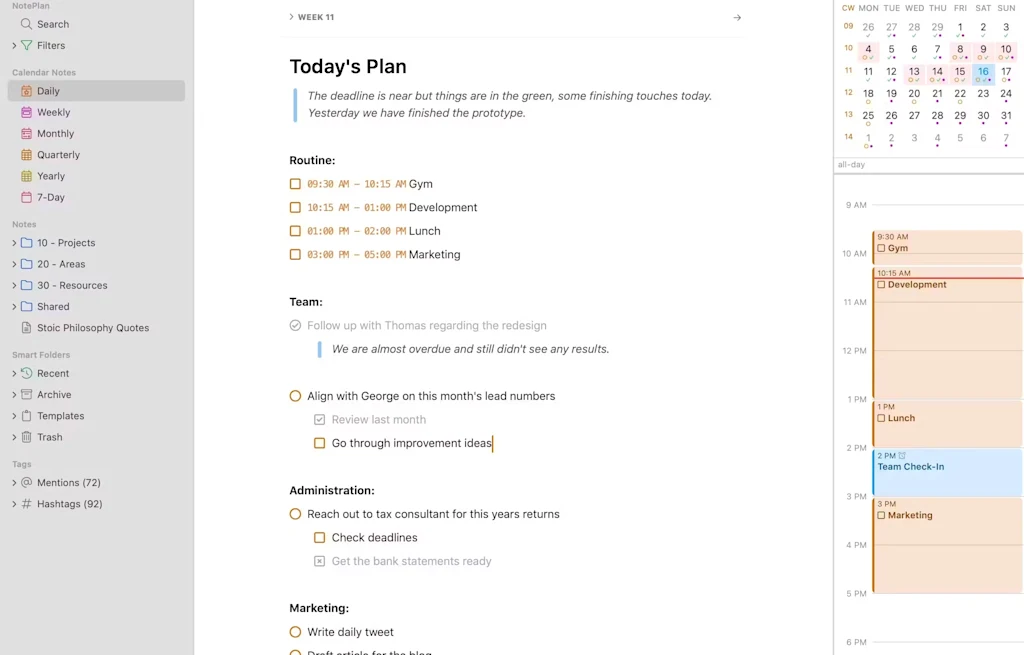Click the forward arrow above Today's Plan
1024x655 pixels.
pos(737,17)
